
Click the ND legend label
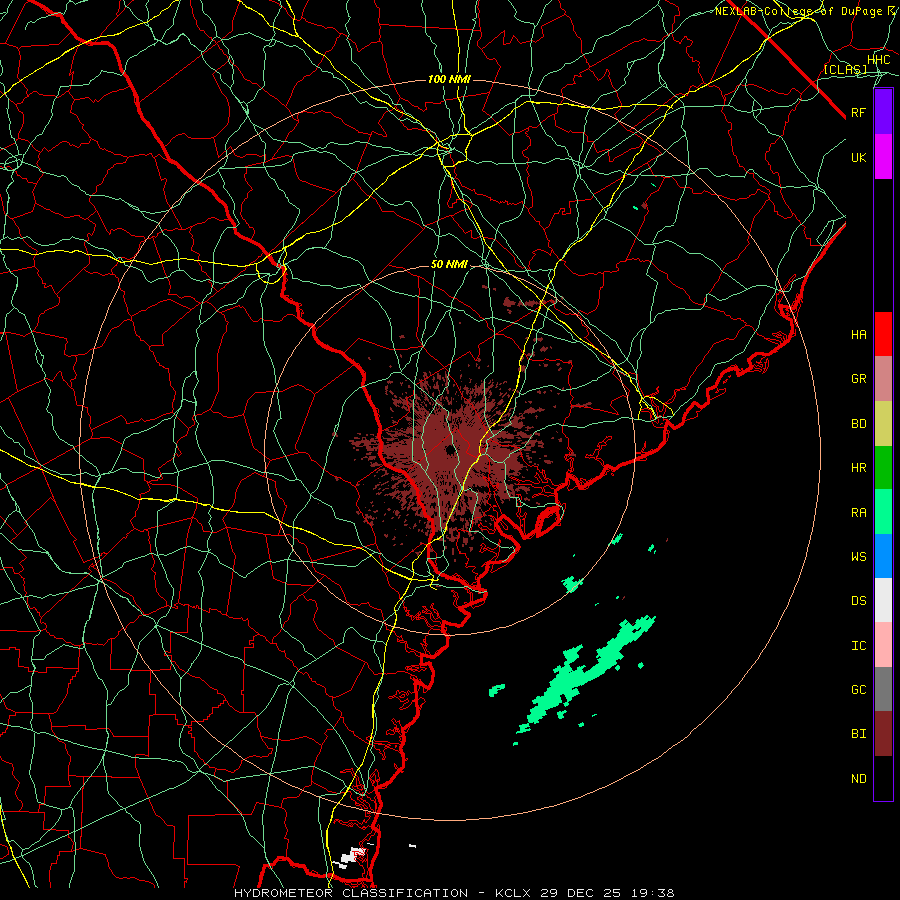[x=858, y=779]
